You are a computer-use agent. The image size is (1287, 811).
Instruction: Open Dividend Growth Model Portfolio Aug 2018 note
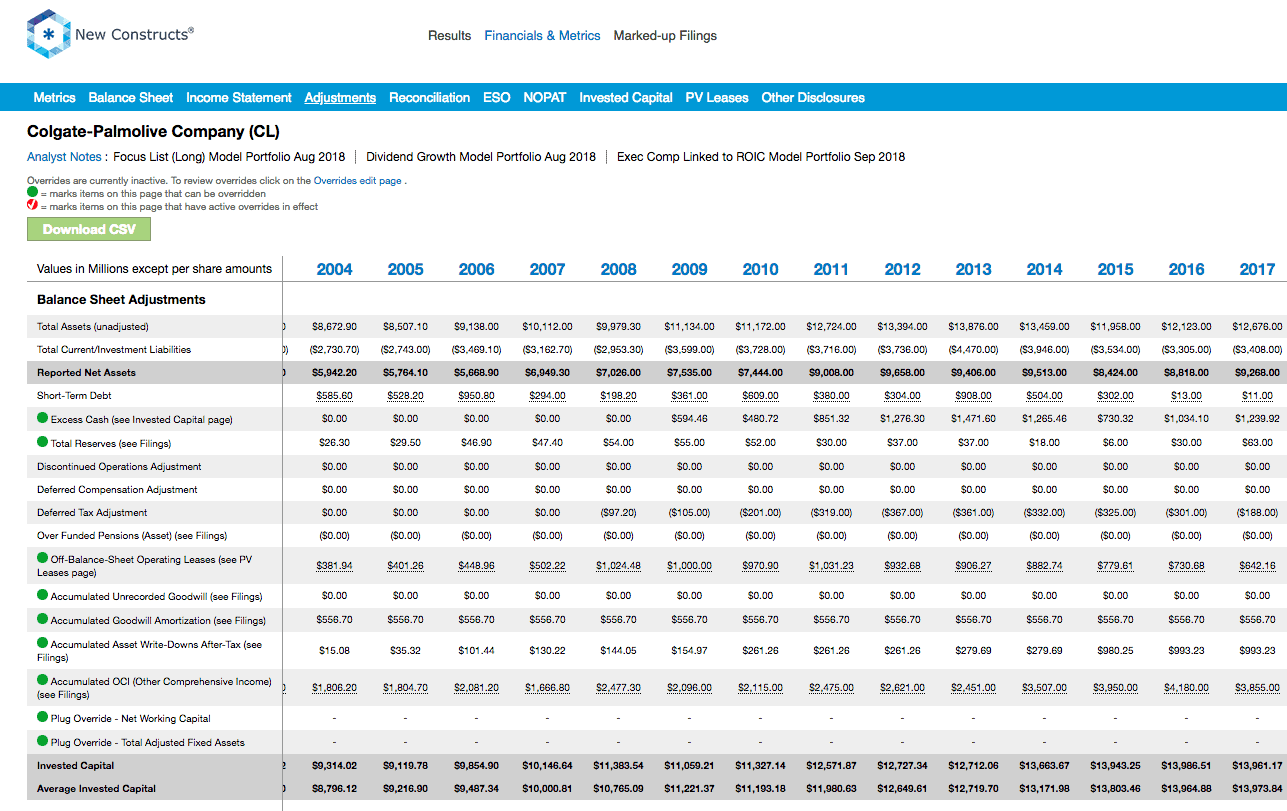coord(481,156)
